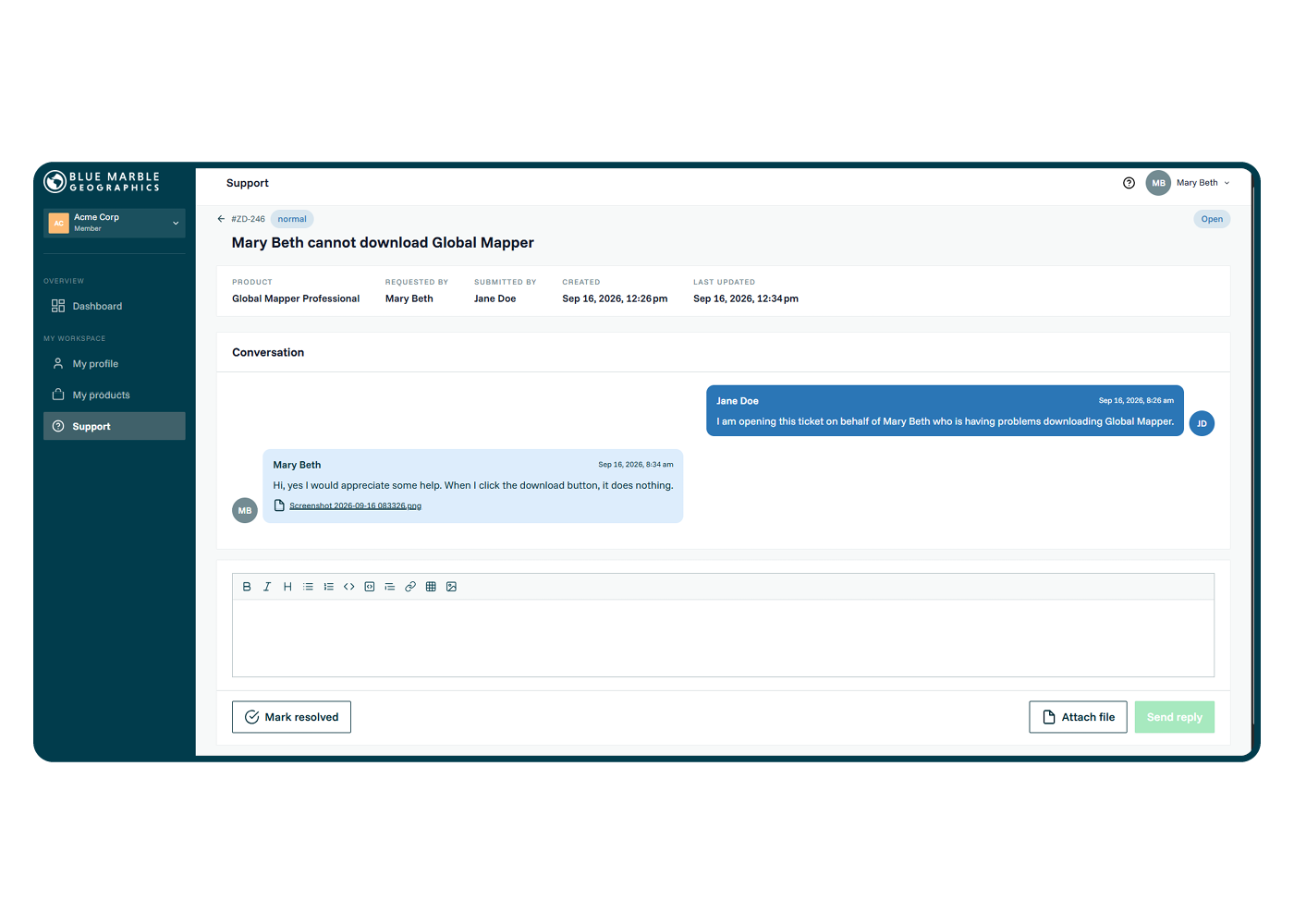Click the Acme Corp orange AC badge
This screenshot has width=1294, height=924.
(x=59, y=223)
